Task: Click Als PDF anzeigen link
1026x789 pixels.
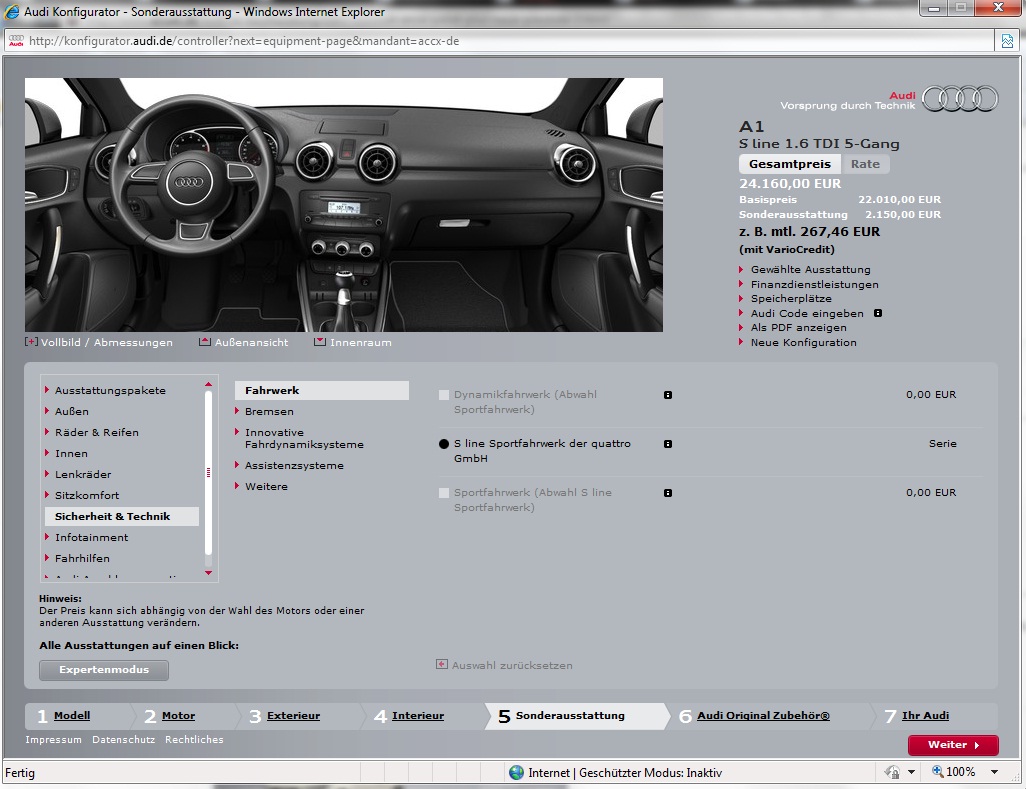Action: 798,328
